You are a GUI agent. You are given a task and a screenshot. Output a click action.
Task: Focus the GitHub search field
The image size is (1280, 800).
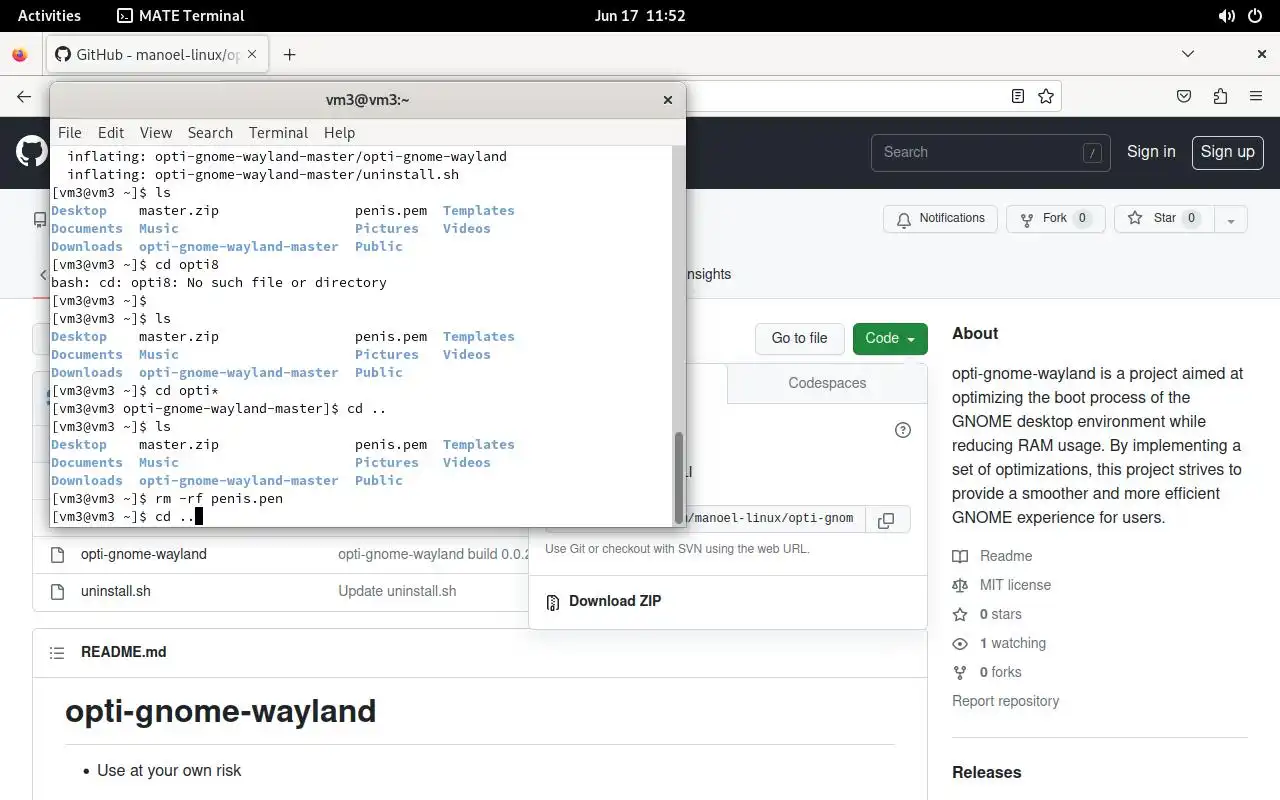tap(990, 152)
